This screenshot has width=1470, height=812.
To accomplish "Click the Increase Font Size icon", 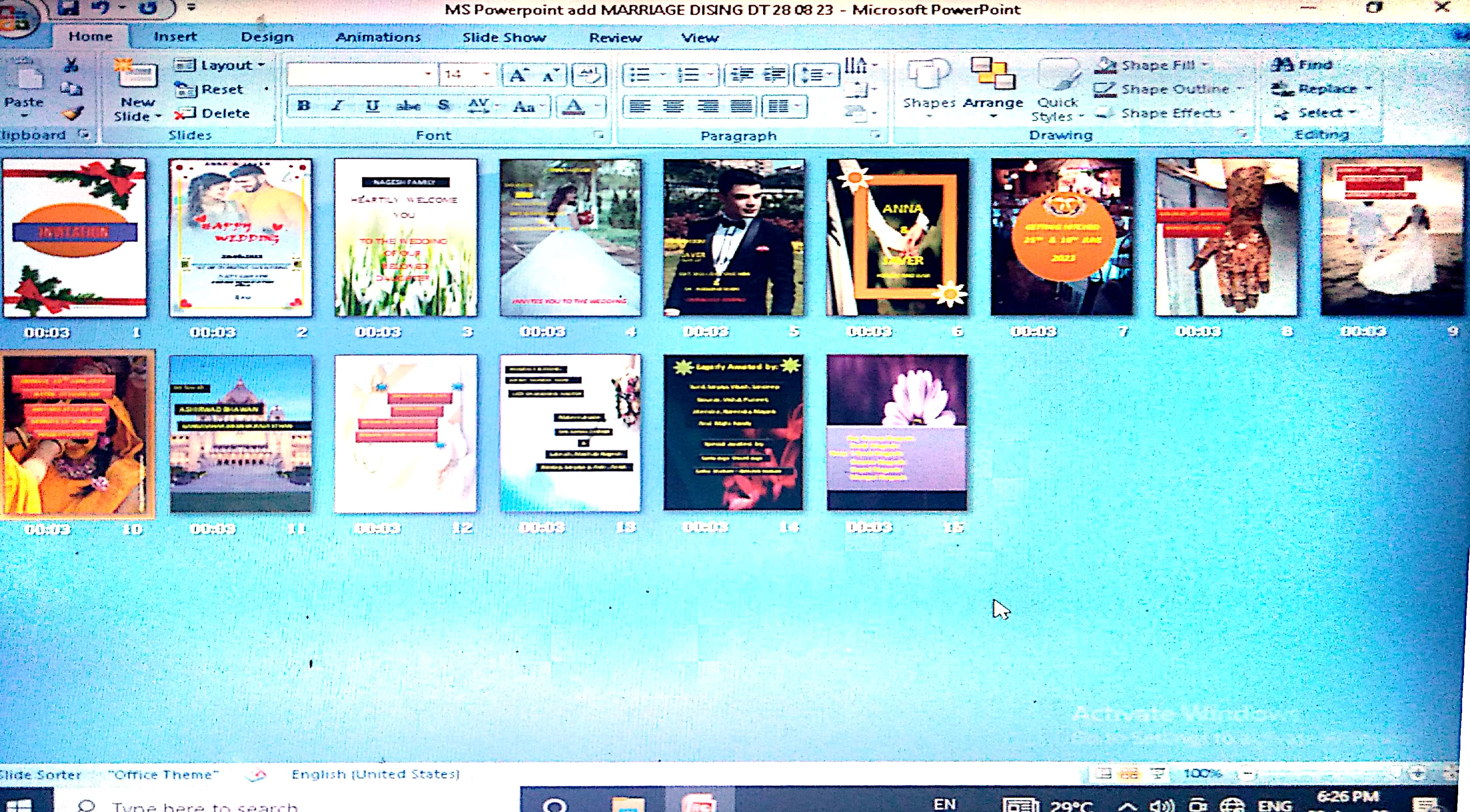I will coord(518,75).
